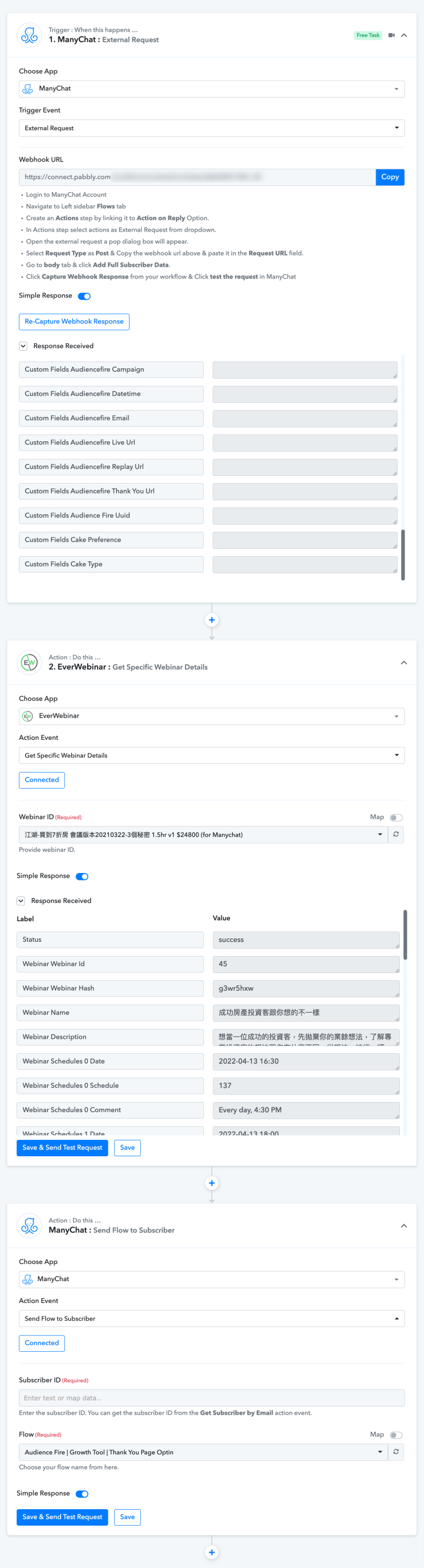Toggle Simple Response in EverWebinar step
This screenshot has height=1568, width=424.
tap(82, 876)
